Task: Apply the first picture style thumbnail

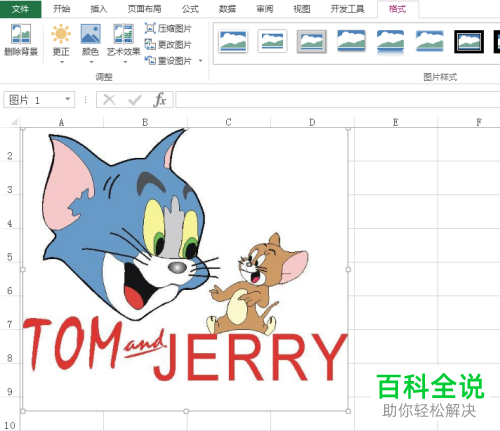Action: (233, 41)
